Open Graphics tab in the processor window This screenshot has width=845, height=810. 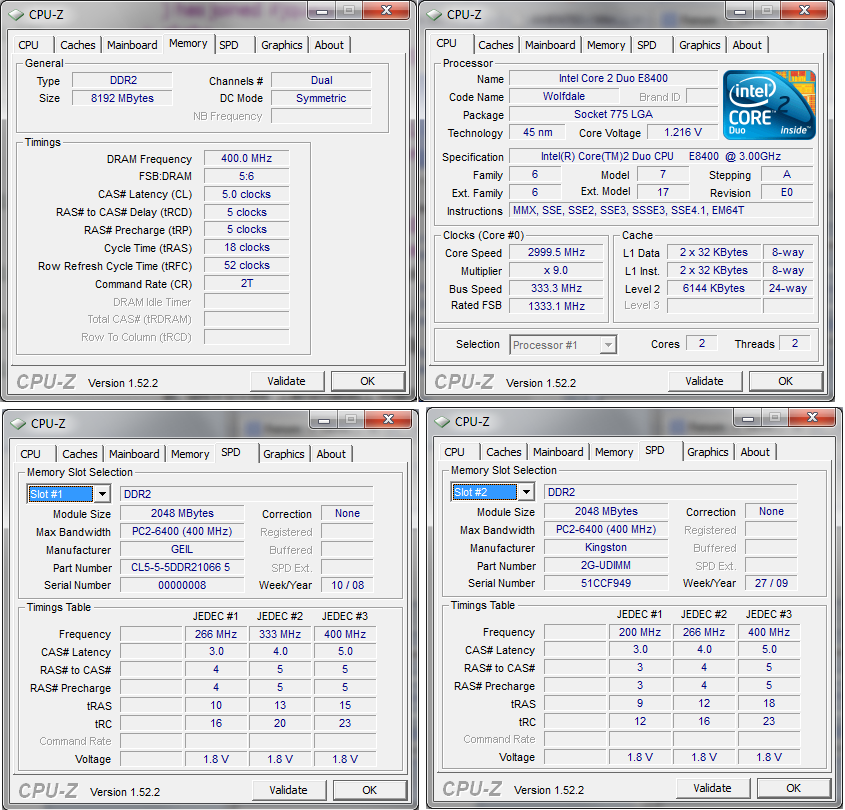point(699,45)
